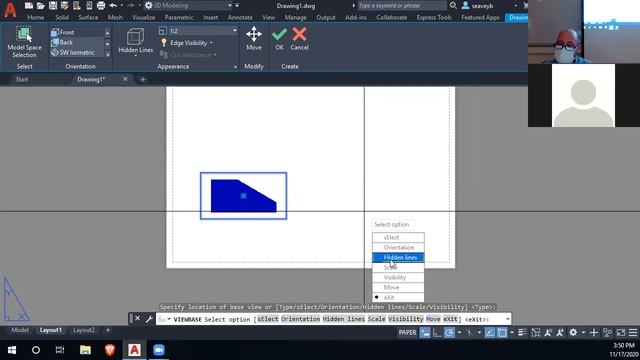The image size is (640, 360).
Task: Open status bar customization hamburger menu
Action: coord(633,333)
